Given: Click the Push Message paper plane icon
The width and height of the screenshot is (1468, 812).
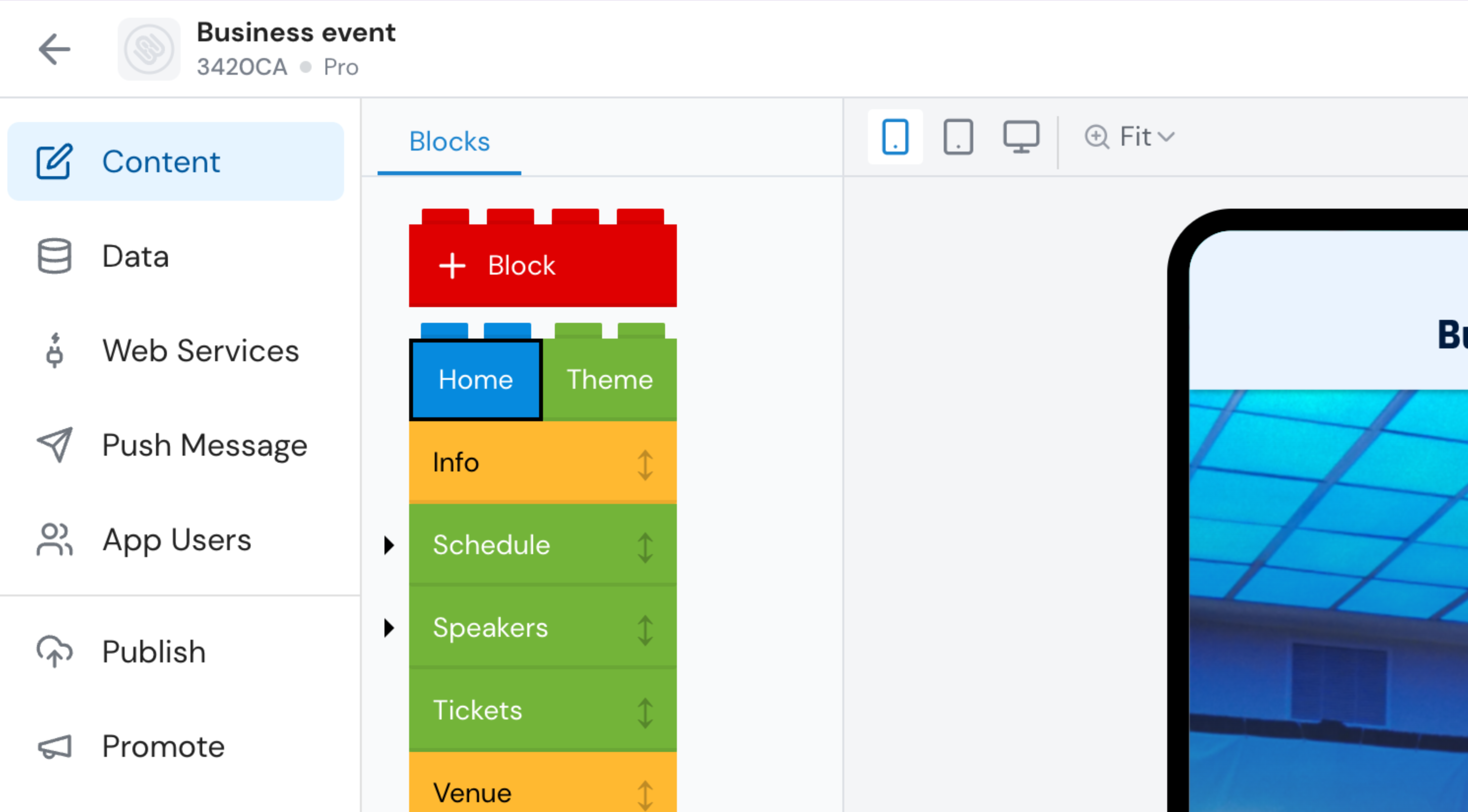Looking at the screenshot, I should tap(55, 445).
